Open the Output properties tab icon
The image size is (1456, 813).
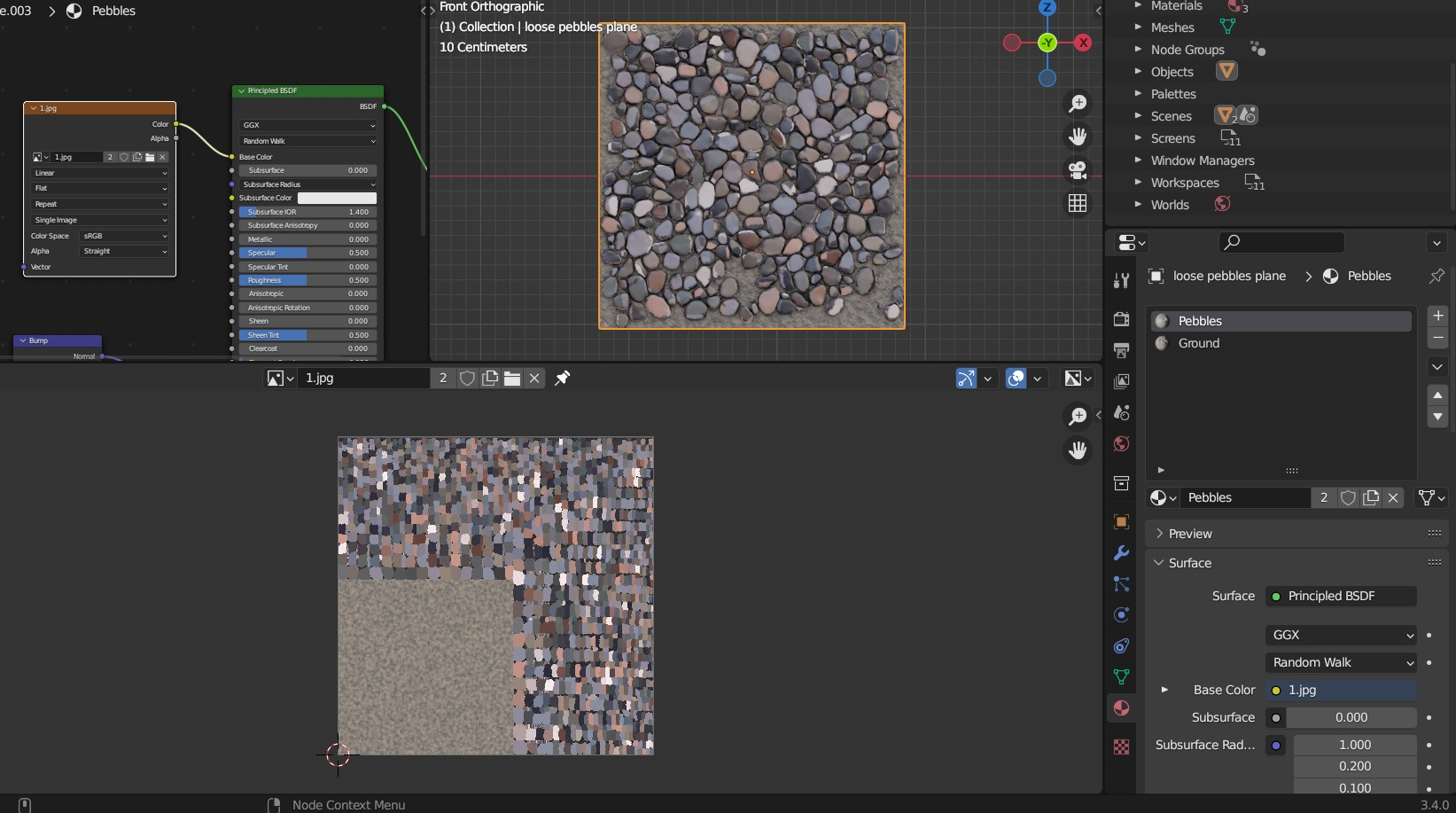click(x=1121, y=350)
